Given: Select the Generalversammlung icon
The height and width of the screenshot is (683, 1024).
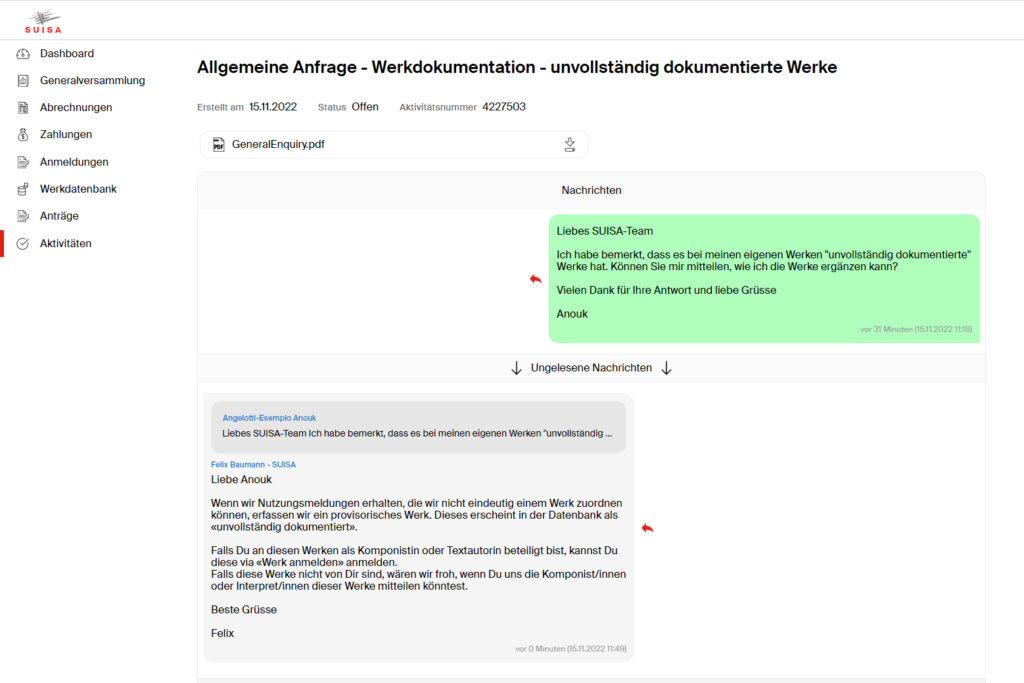Looking at the screenshot, I should [22, 80].
